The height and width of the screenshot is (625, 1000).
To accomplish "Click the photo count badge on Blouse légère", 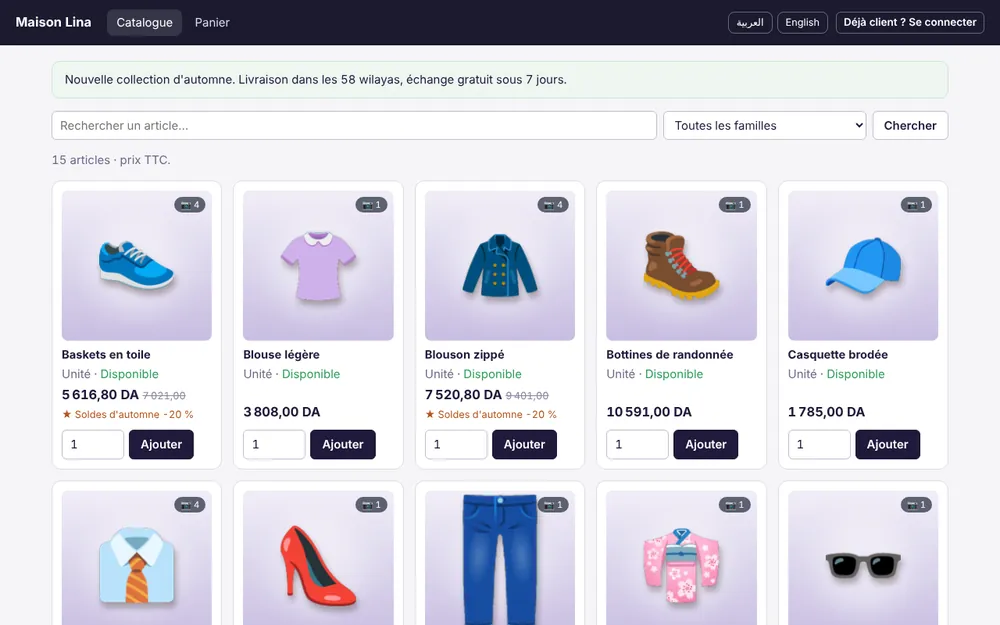I will (371, 205).
